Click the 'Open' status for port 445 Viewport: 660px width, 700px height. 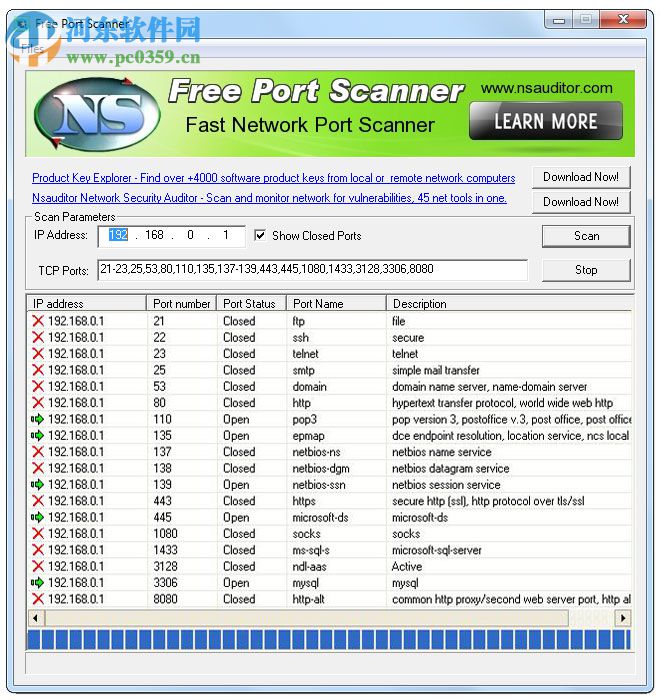pyautogui.click(x=236, y=517)
